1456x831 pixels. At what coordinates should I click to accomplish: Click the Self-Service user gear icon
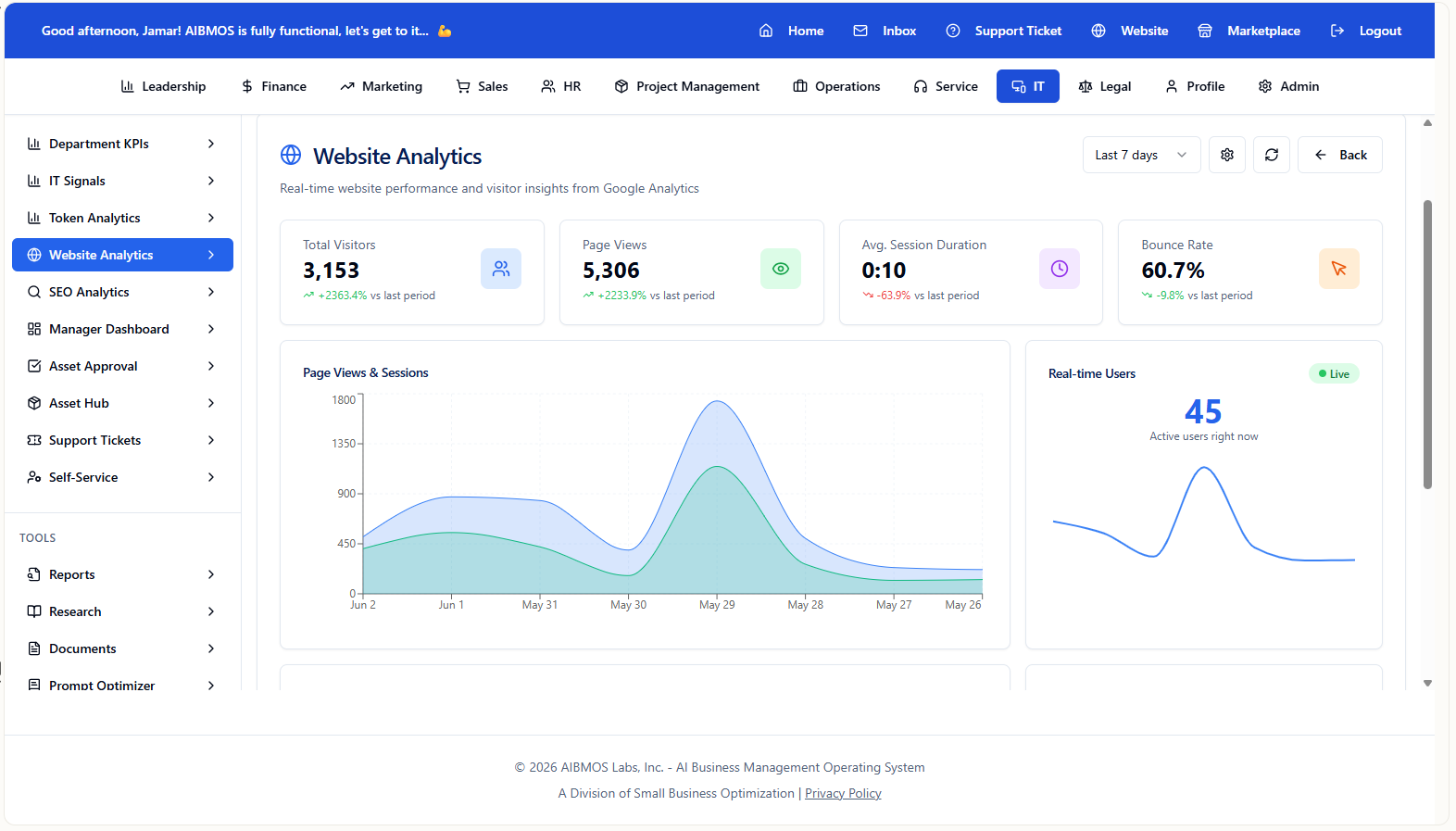[x=34, y=477]
